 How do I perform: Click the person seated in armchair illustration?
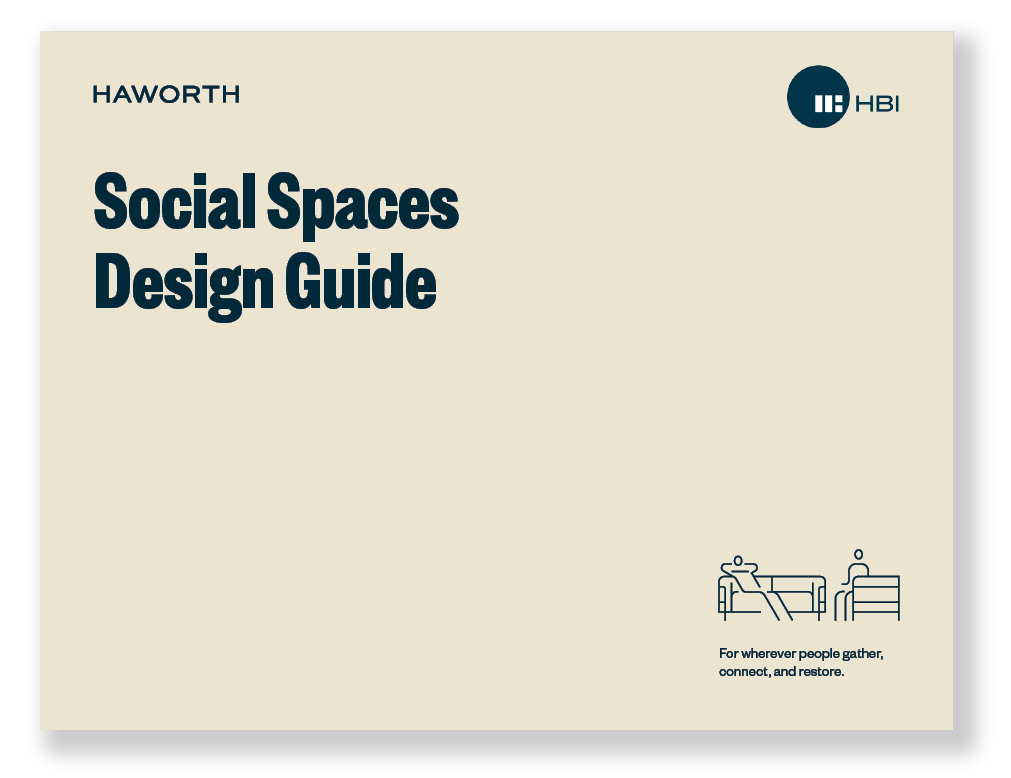867,585
